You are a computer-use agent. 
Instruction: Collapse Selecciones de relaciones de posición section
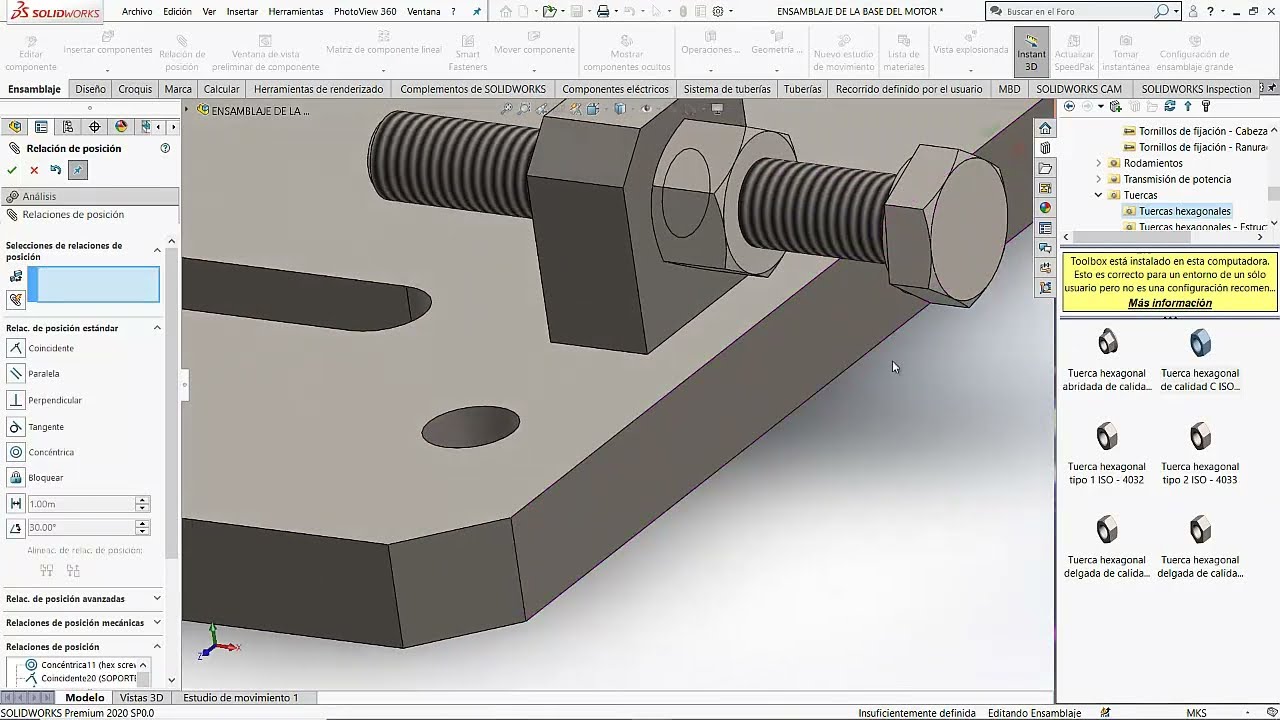[x=157, y=249]
